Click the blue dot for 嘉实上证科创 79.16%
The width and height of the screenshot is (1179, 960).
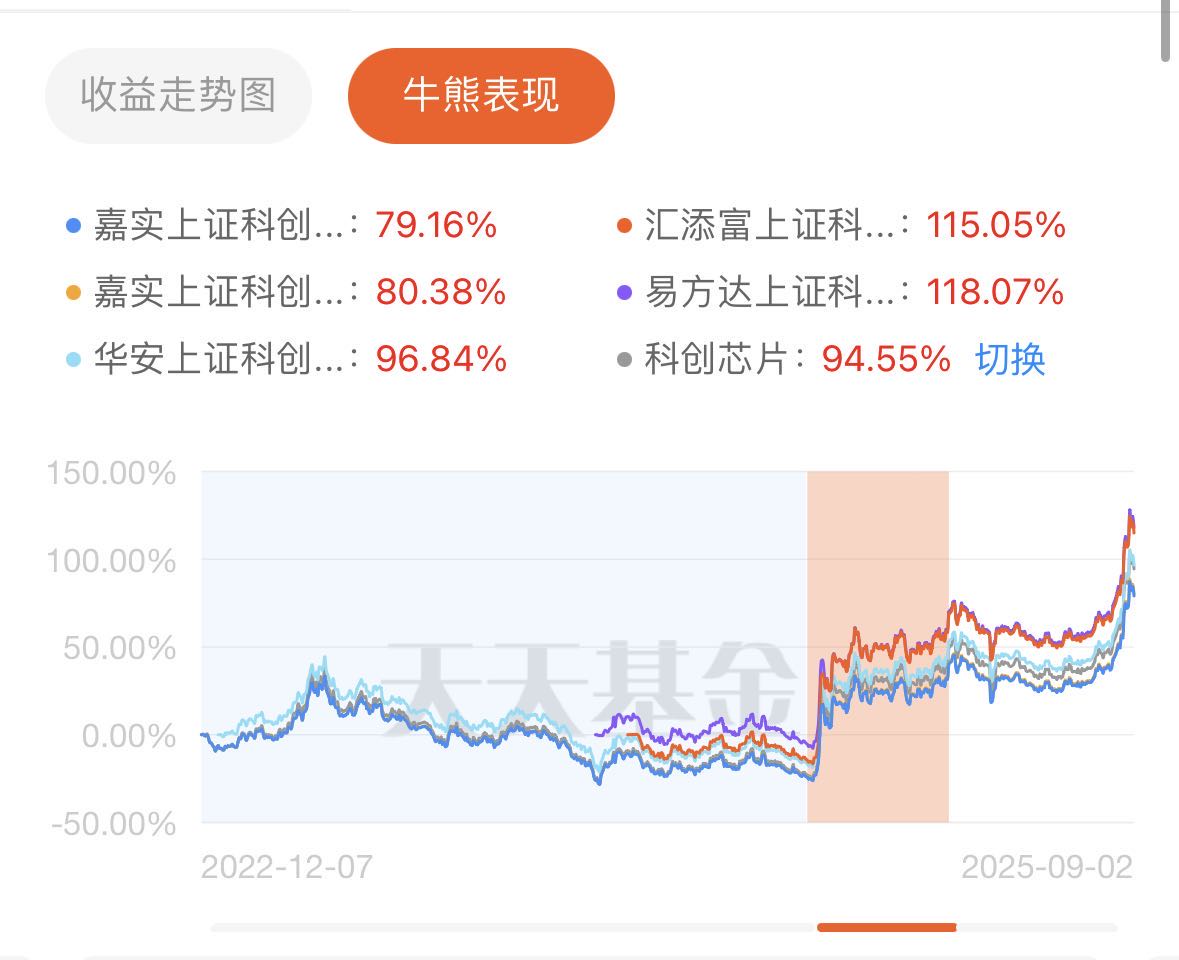(73, 226)
